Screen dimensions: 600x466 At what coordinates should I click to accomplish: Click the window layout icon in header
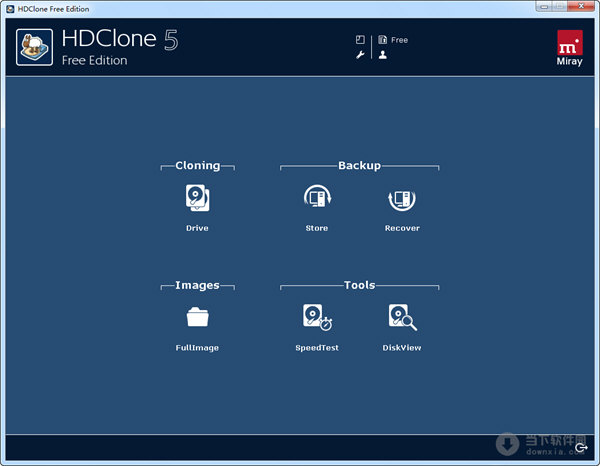[x=360, y=39]
